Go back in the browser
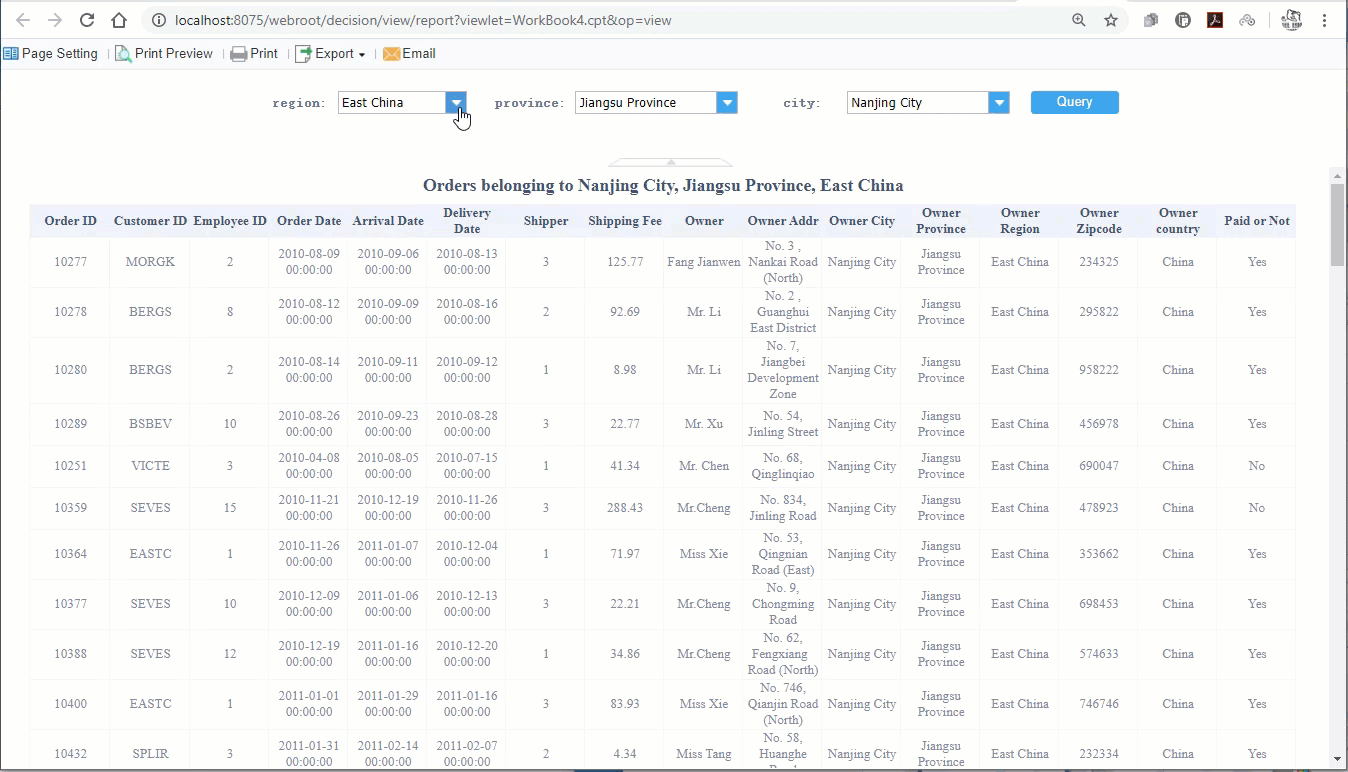 click(x=22, y=20)
